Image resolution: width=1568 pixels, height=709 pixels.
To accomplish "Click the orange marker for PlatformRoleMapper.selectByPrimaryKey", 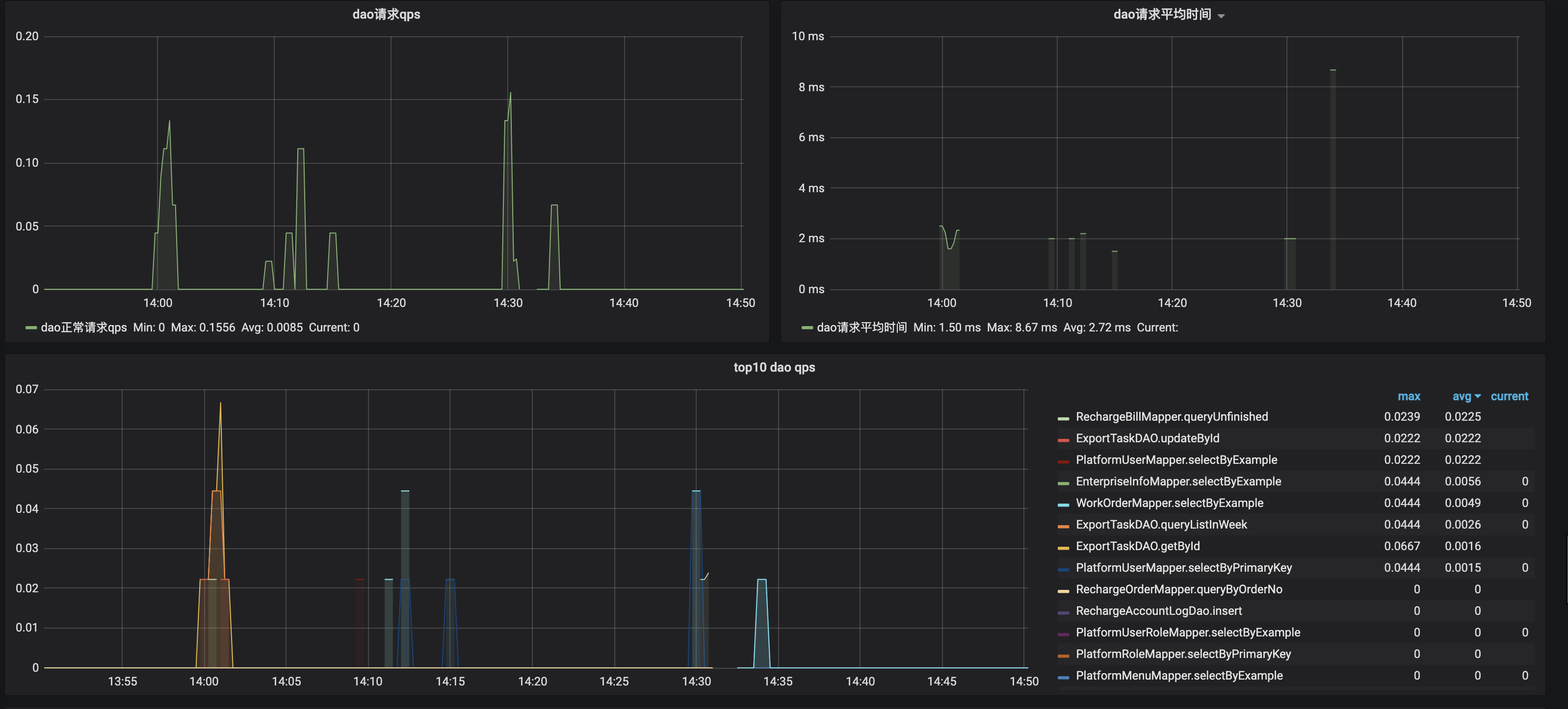I will coord(1064,654).
